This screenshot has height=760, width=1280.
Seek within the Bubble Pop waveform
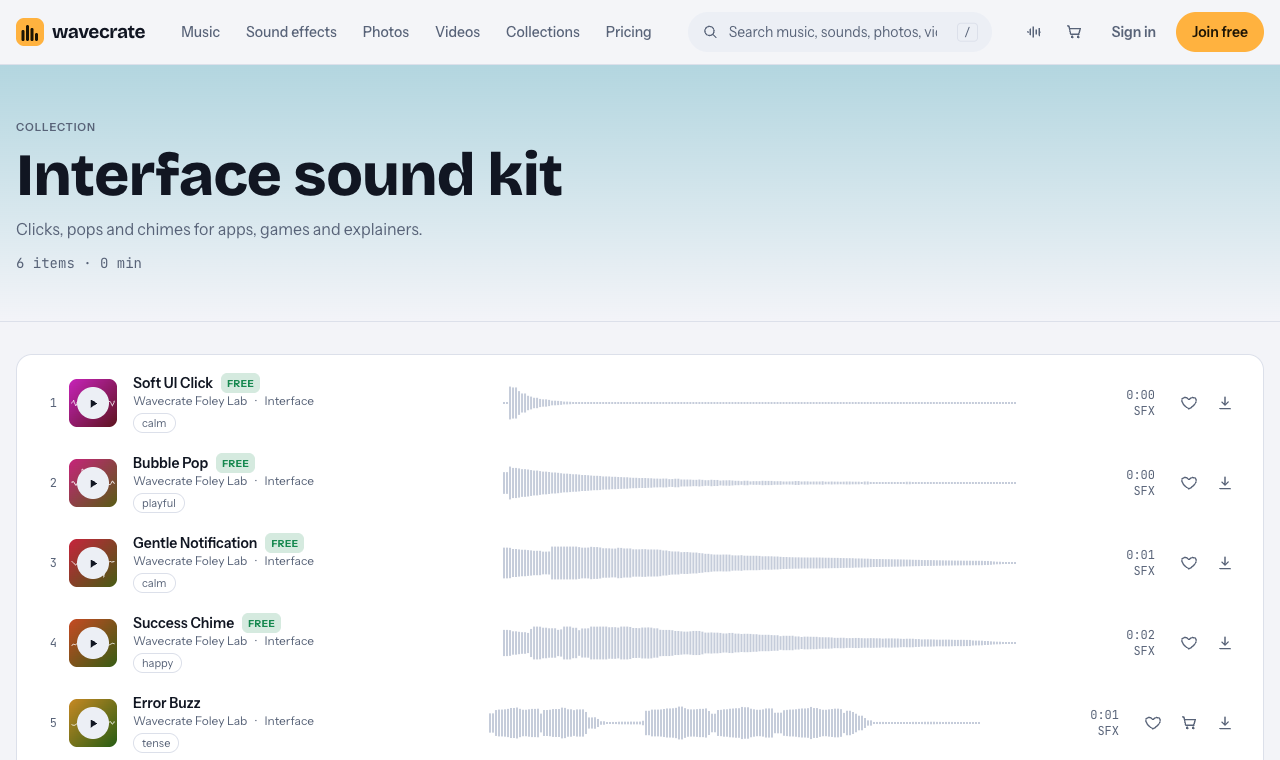[759, 483]
